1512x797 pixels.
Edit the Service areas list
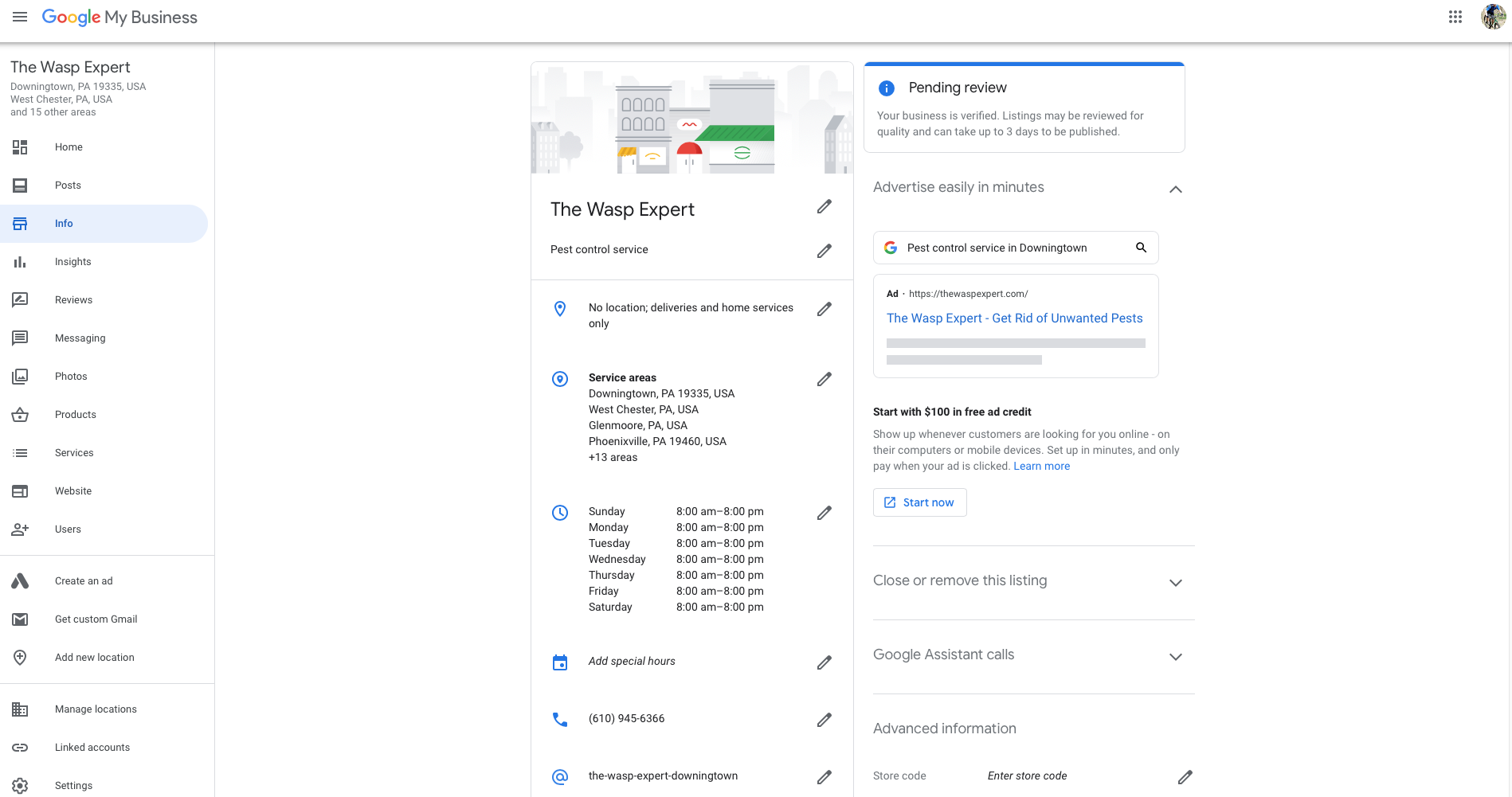pos(825,379)
